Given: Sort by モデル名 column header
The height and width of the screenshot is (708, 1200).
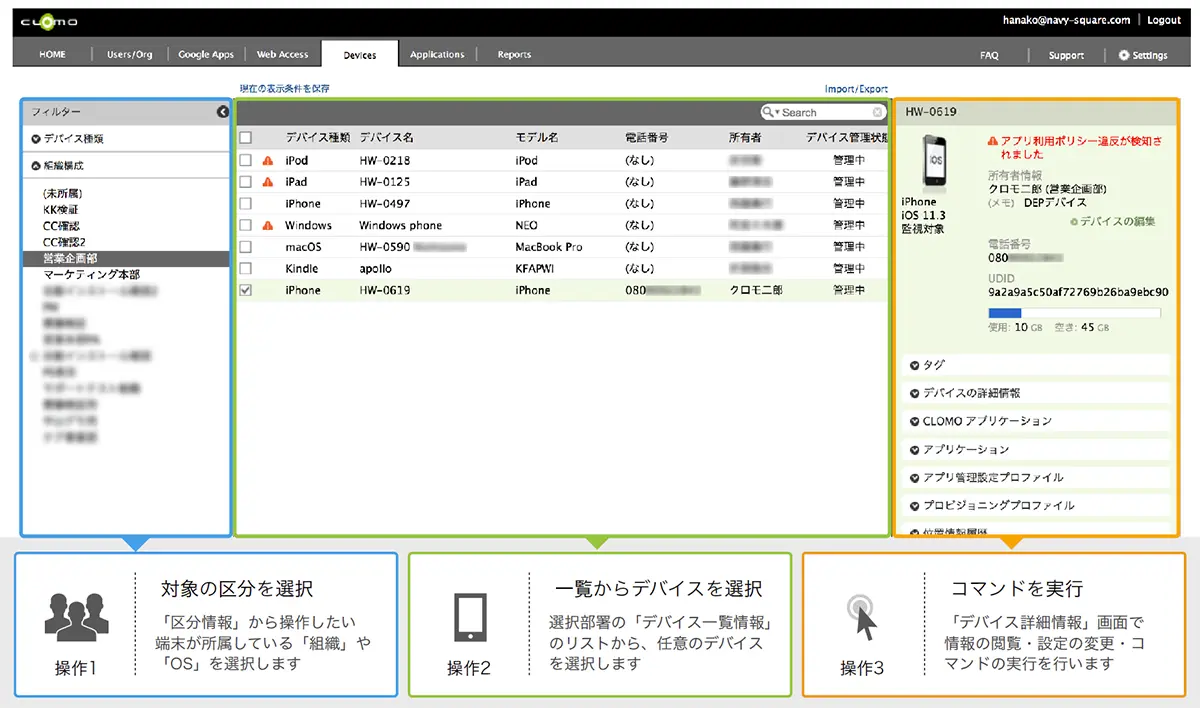Looking at the screenshot, I should click(x=537, y=138).
